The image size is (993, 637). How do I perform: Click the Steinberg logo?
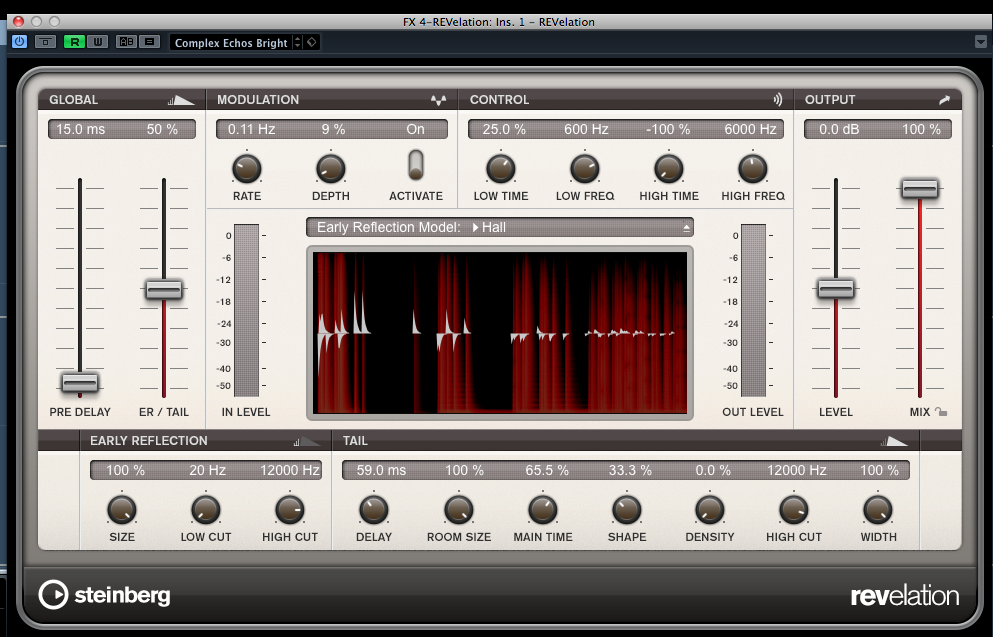click(104, 595)
